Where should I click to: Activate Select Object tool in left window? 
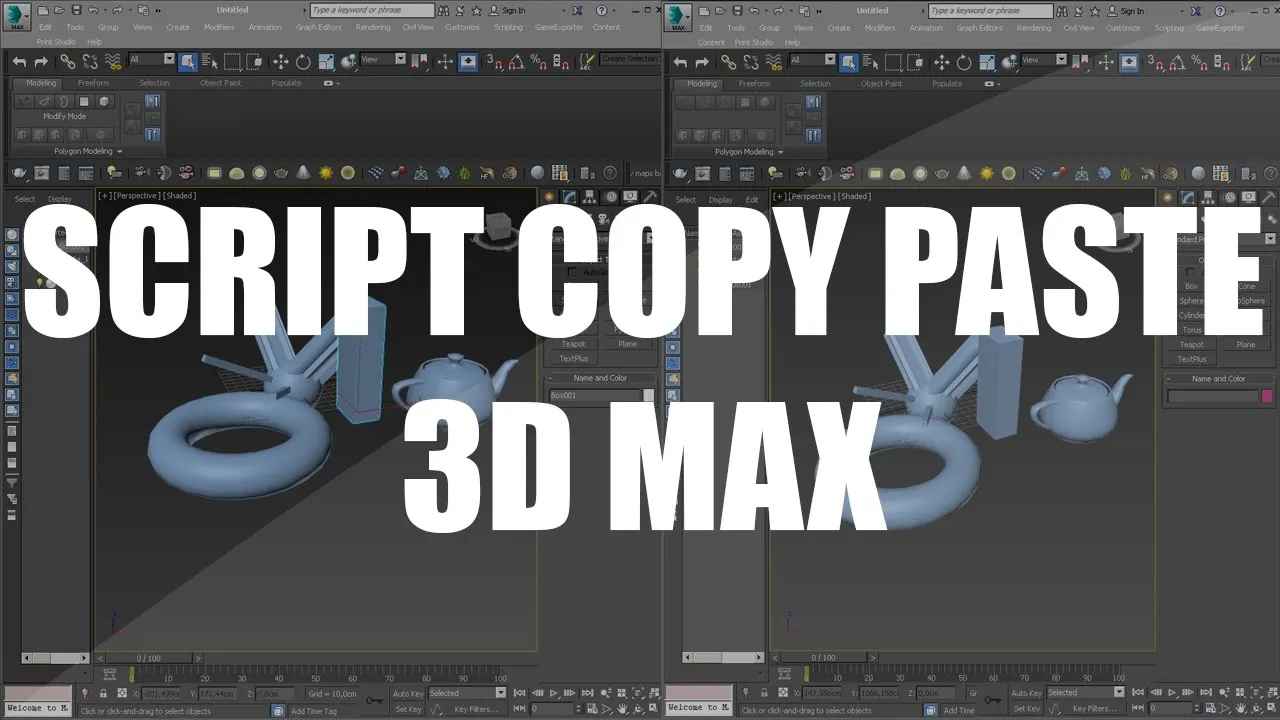(188, 62)
